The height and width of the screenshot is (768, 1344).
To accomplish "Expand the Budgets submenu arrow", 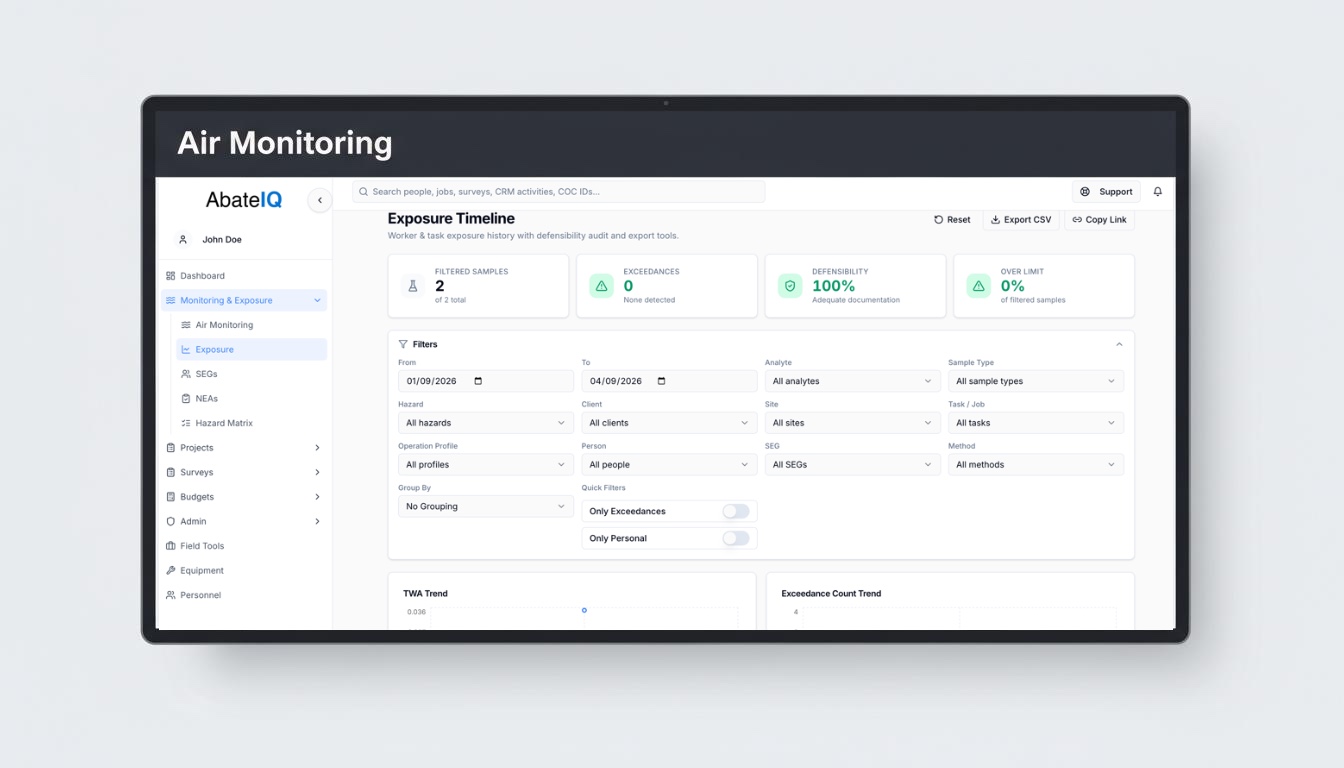I will click(x=317, y=497).
